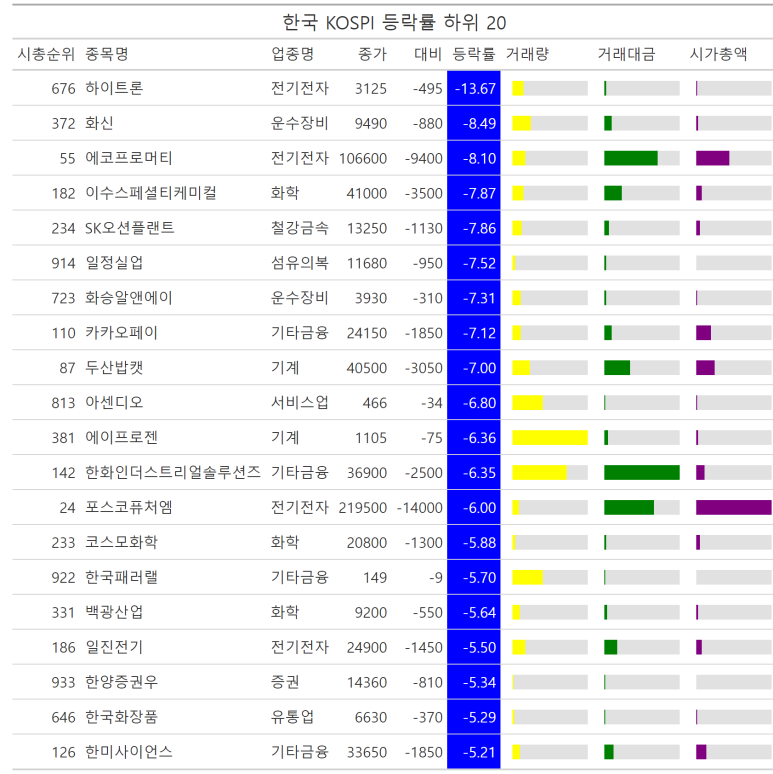Select stock name '화신'
Screen dimensions: 773x774
tap(99, 123)
